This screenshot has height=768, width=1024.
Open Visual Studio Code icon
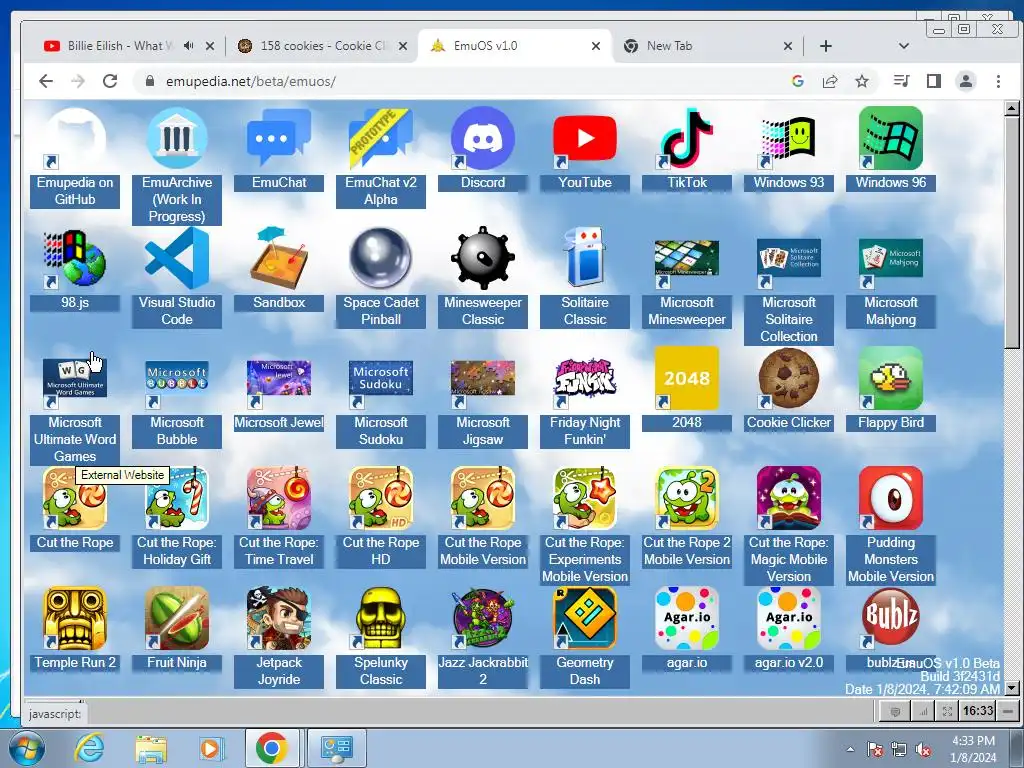click(177, 259)
